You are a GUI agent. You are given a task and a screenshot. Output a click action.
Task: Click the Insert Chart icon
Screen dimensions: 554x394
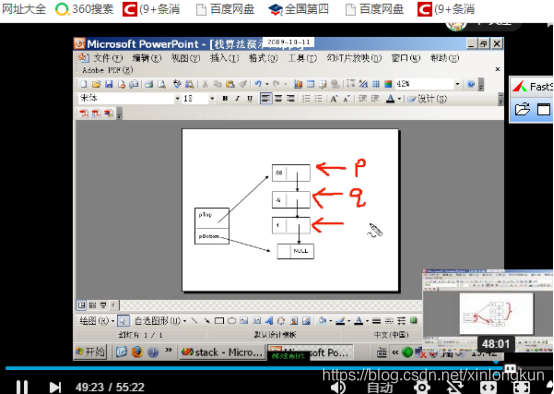coord(298,84)
